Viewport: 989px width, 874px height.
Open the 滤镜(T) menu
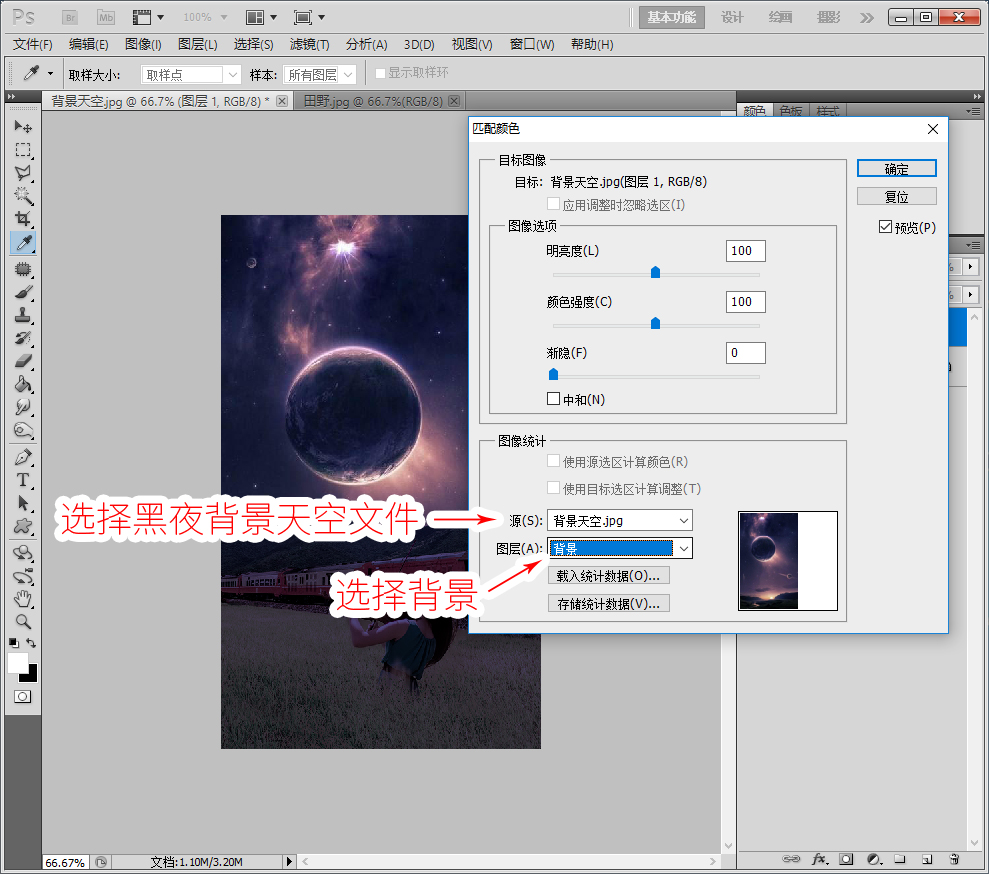click(309, 44)
